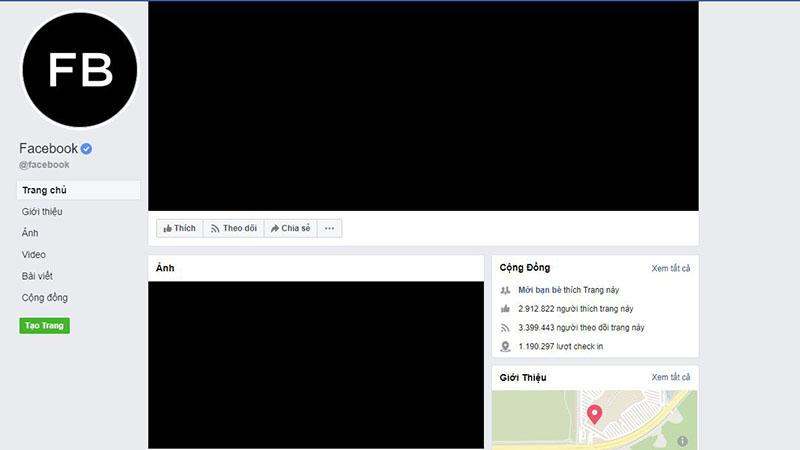Click Xem tất cả in Giới Thiệu
The image size is (800, 450).
click(670, 377)
